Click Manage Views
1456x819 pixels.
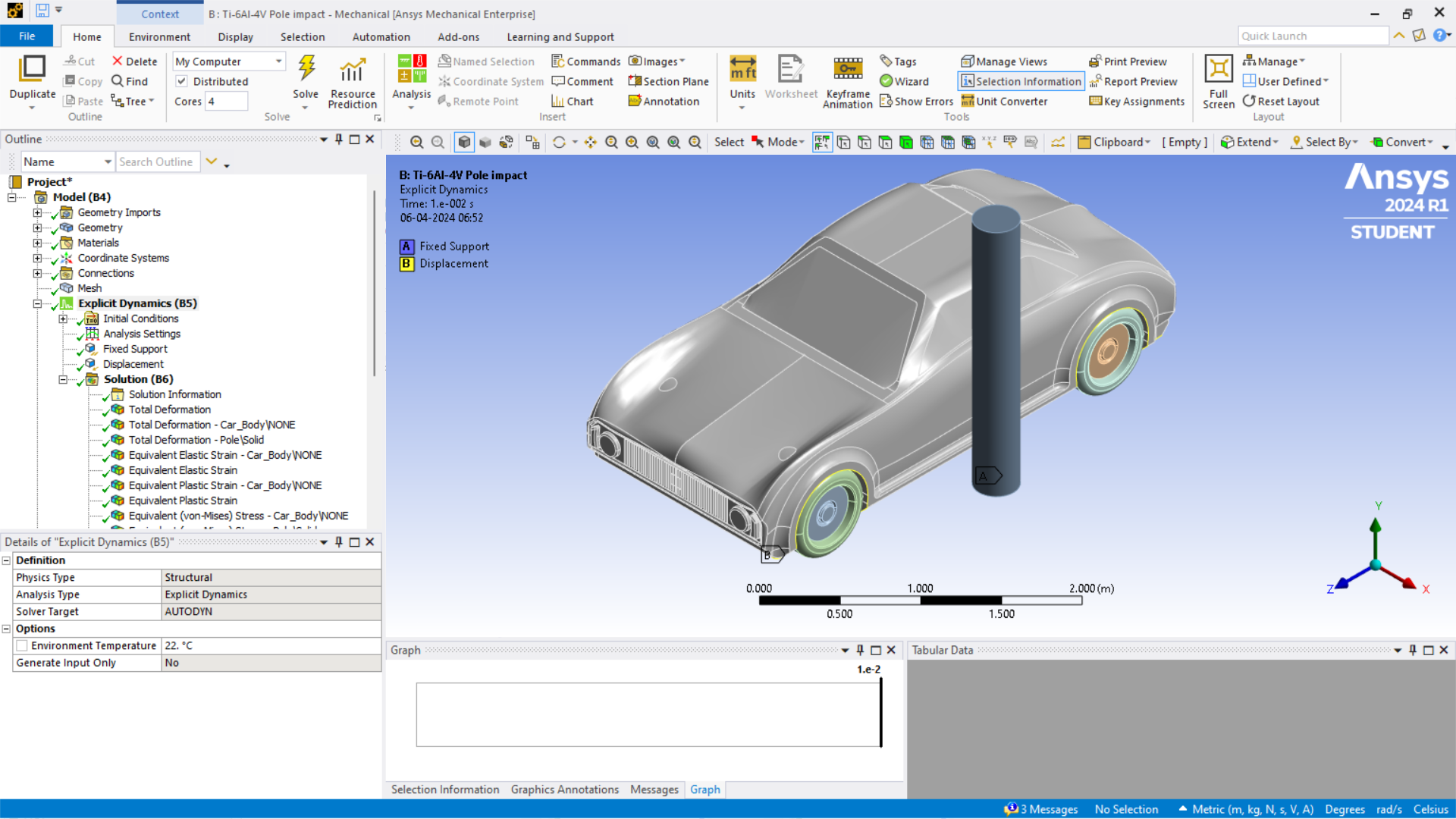(1004, 61)
